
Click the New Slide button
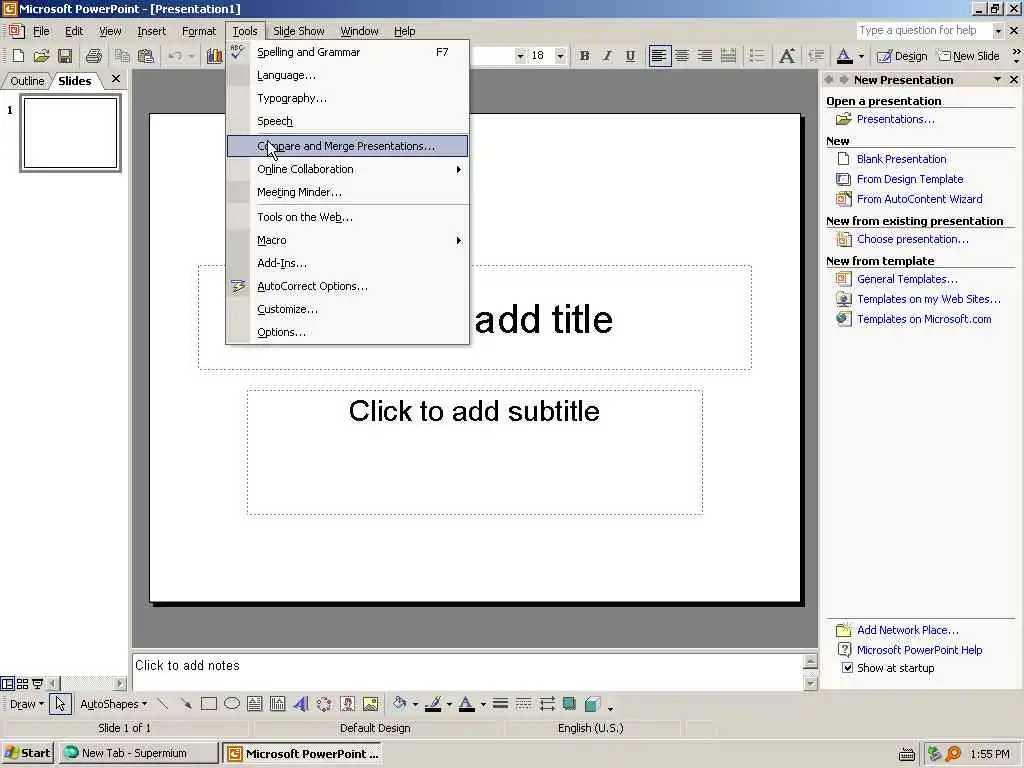coord(969,56)
